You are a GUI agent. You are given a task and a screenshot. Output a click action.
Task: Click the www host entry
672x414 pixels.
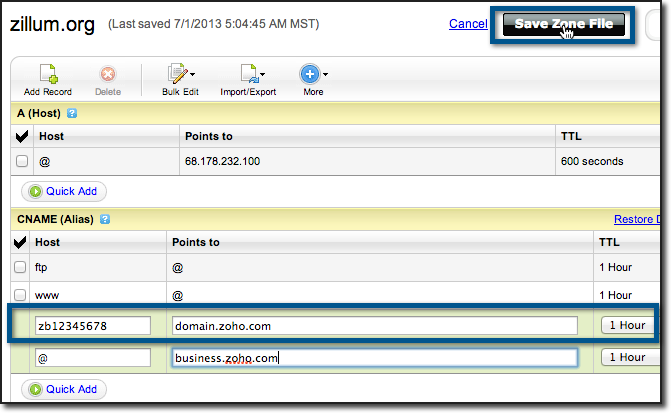pos(47,295)
